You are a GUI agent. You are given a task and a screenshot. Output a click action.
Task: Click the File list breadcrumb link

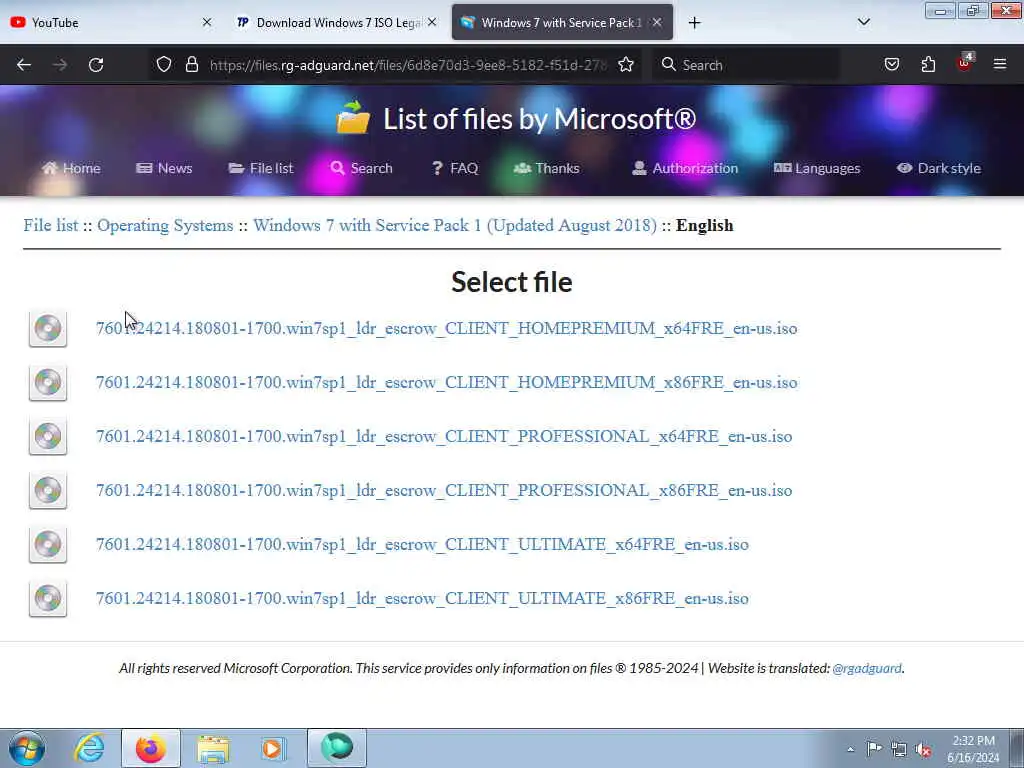(x=51, y=225)
